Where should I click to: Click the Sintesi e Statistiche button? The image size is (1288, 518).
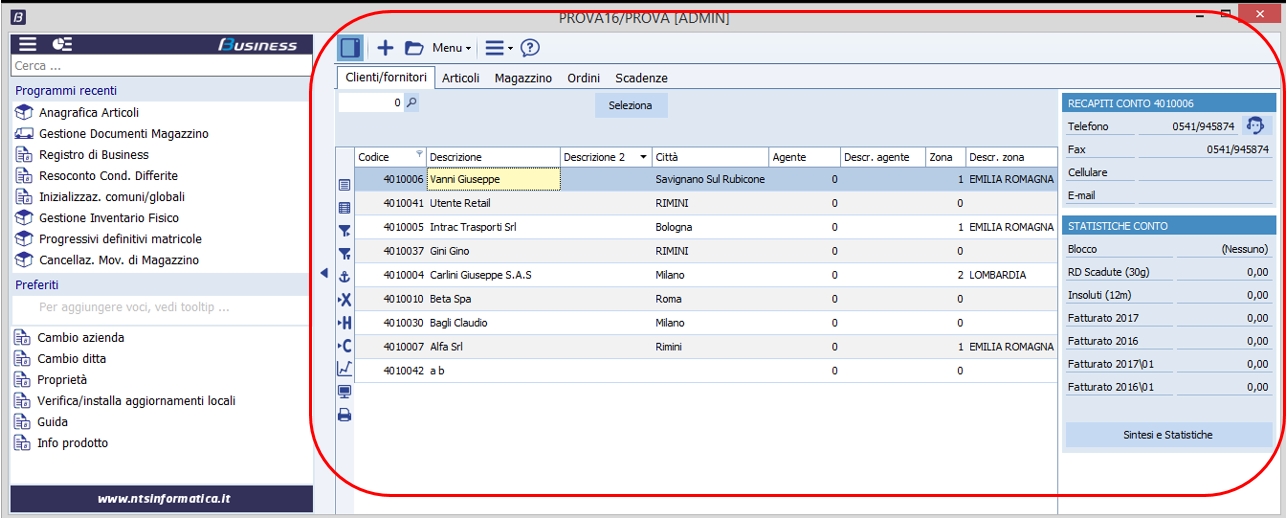coord(1168,435)
